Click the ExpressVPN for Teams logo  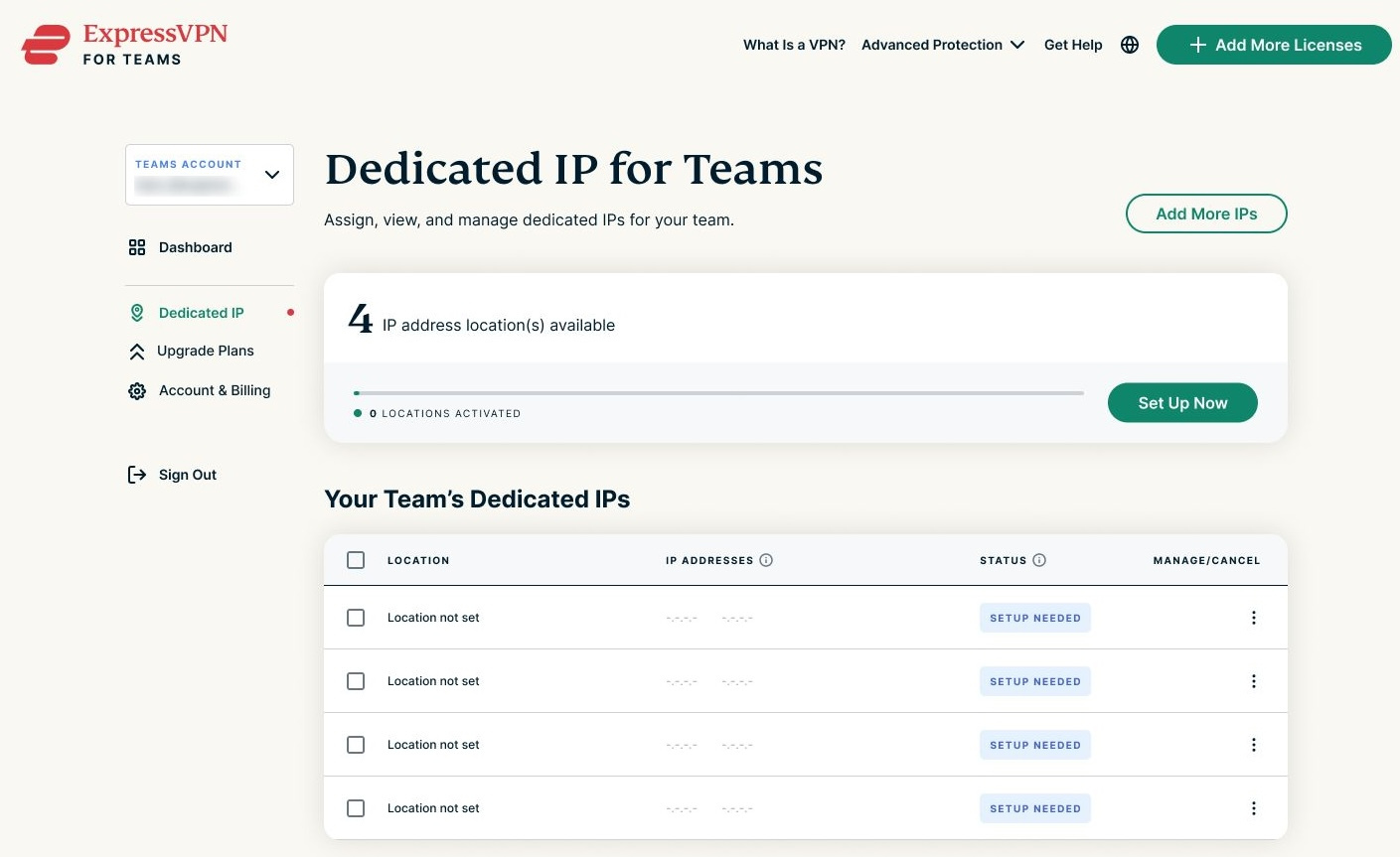(x=124, y=45)
